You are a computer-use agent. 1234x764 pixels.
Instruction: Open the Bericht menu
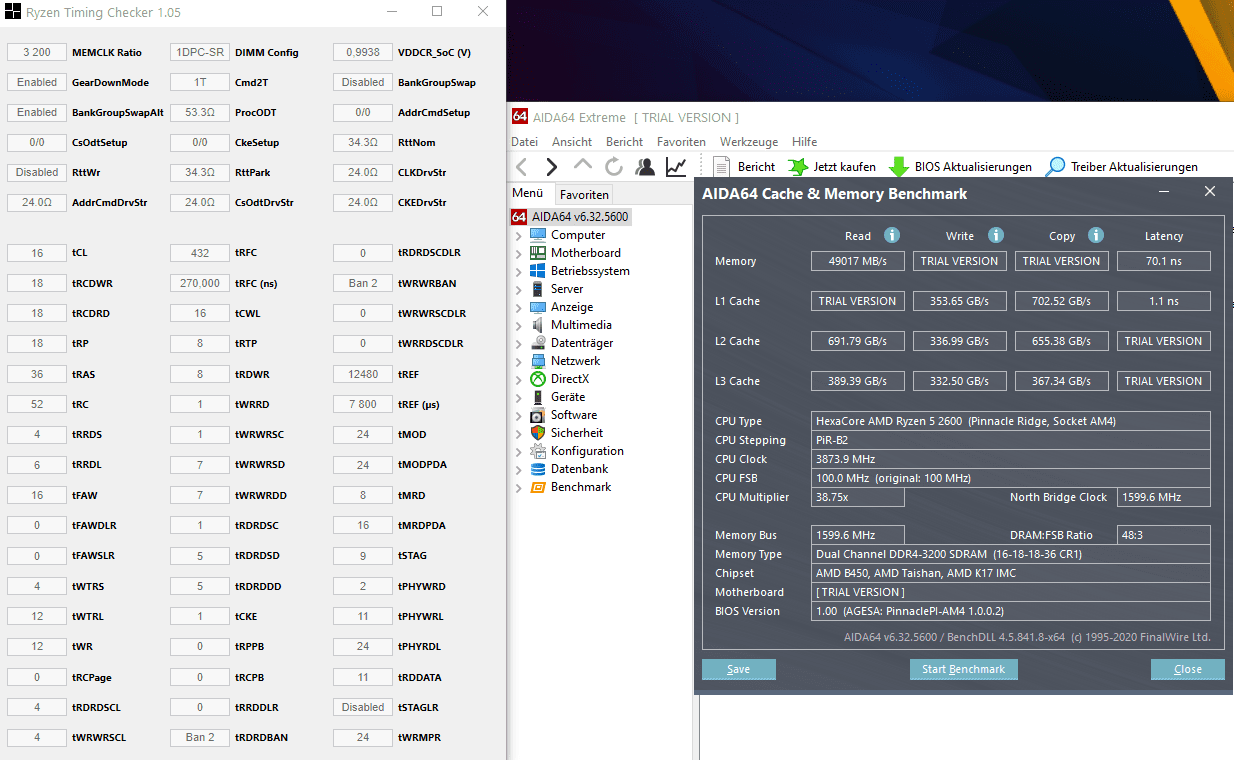[x=624, y=142]
